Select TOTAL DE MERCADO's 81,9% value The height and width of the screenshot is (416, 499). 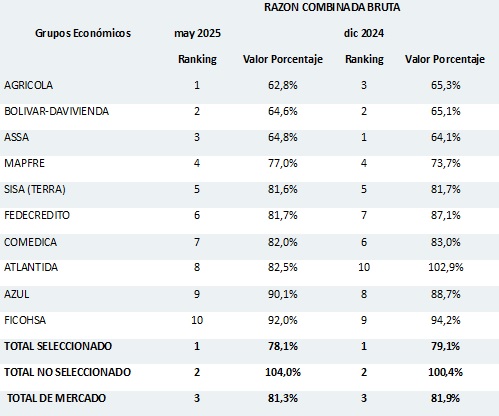tap(446, 398)
